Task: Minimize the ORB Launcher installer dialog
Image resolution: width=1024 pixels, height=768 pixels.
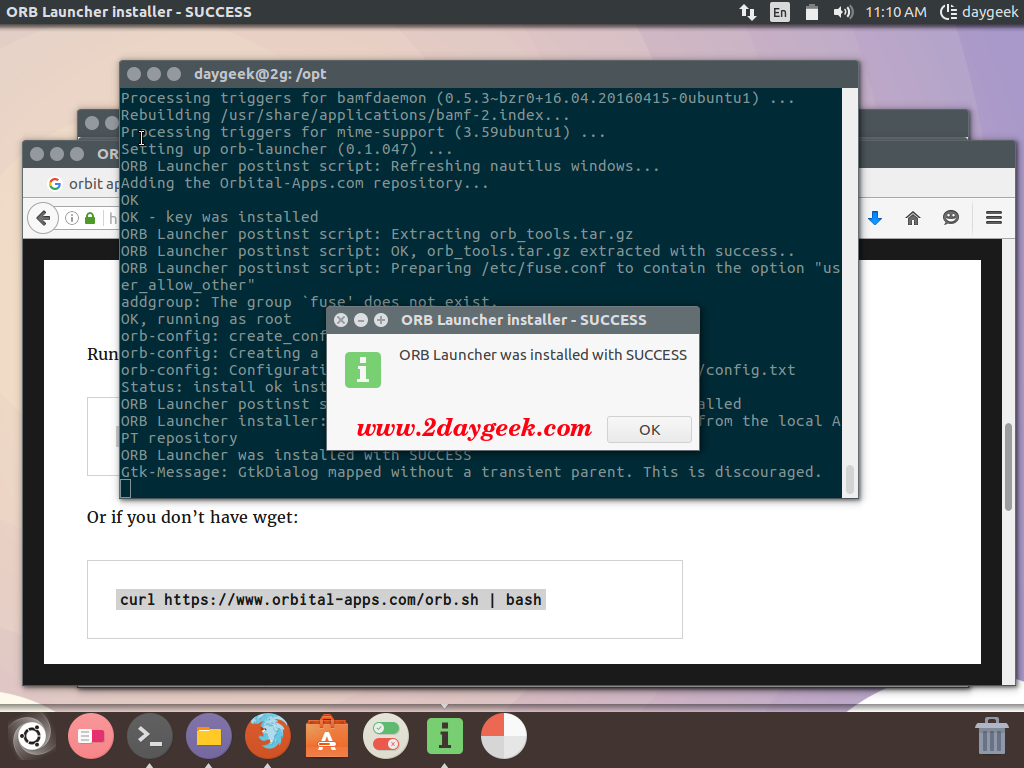Action: [x=360, y=320]
